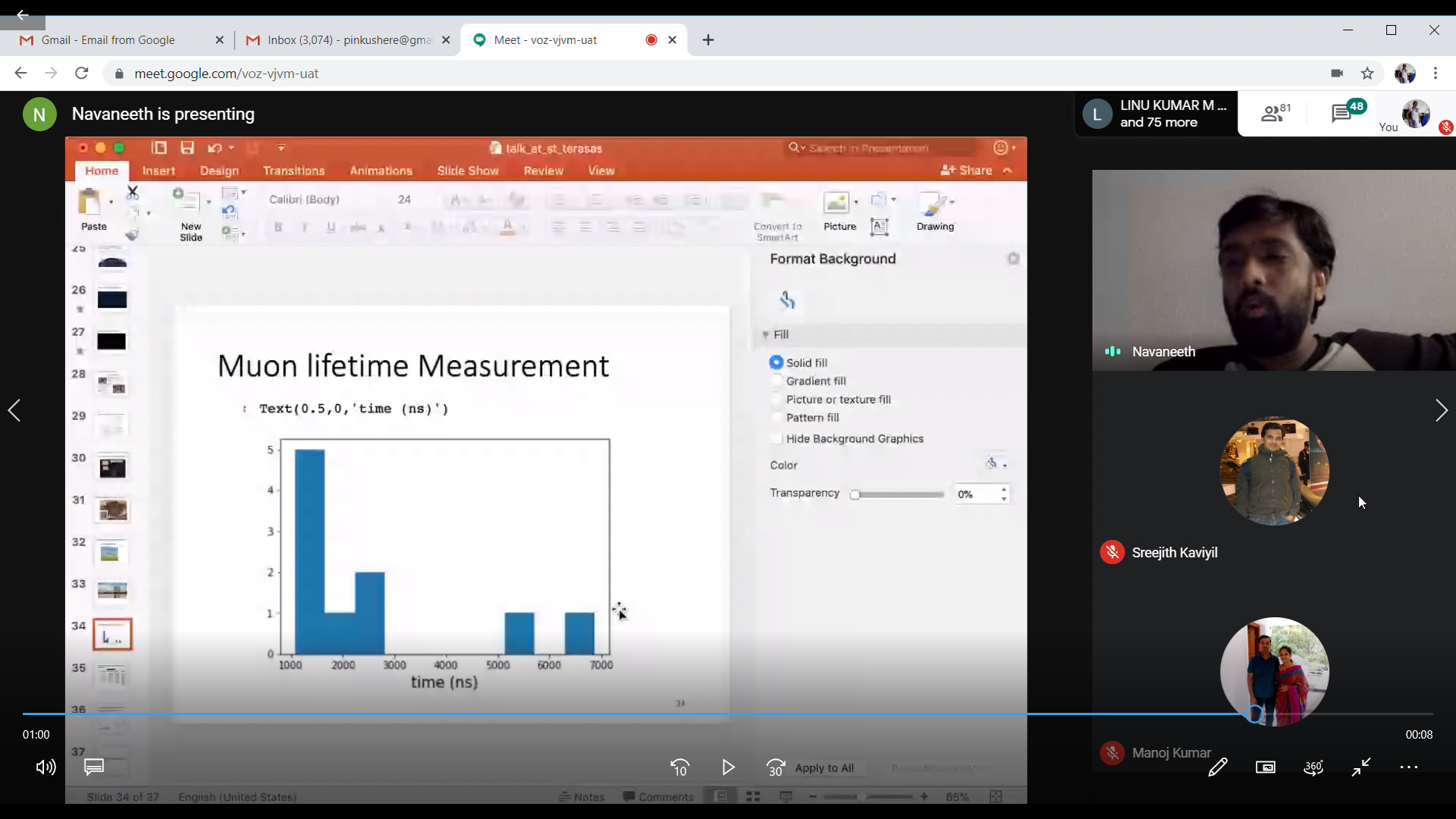
Task: Open the Home ribbon tab in PowerPoint
Action: pos(102,171)
